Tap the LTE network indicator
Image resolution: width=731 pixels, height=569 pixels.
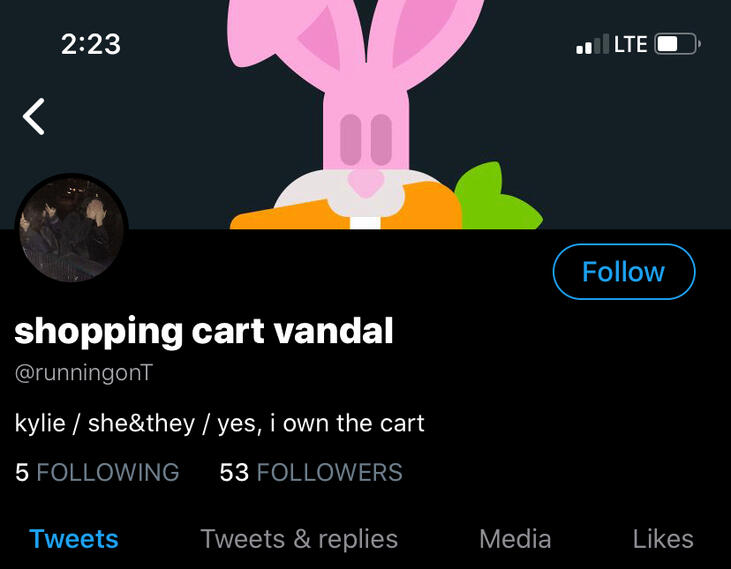point(630,44)
